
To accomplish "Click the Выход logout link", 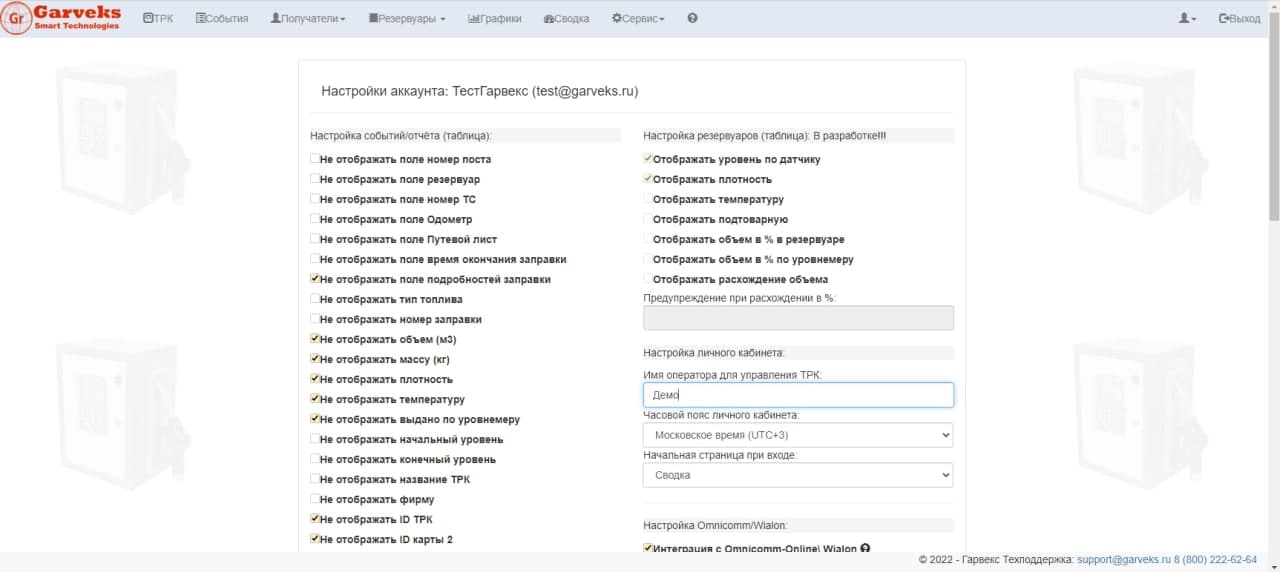I will coord(1240,18).
